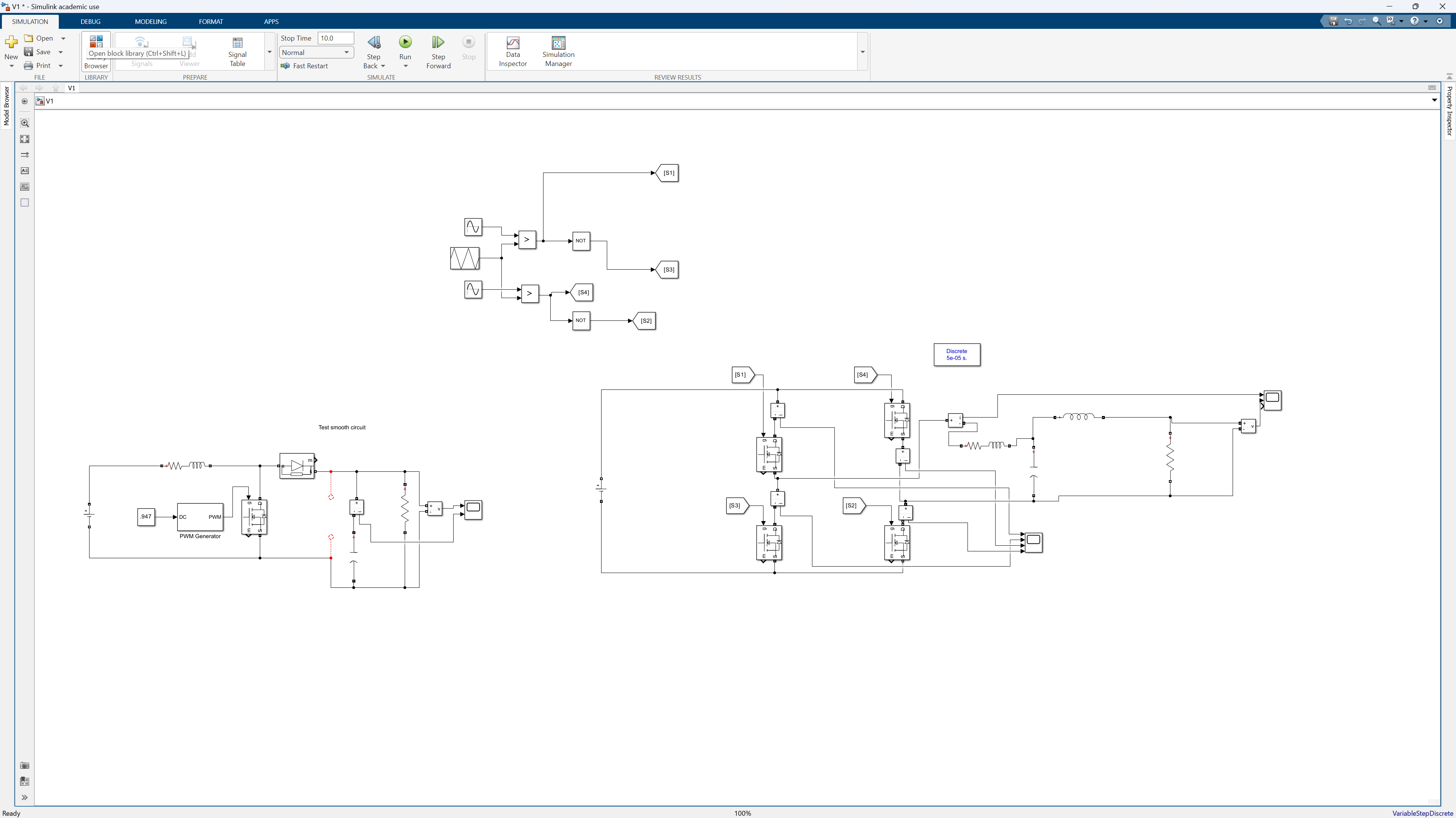The height and width of the screenshot is (818, 1456).
Task: Switch to the Modeling tab
Action: coord(150,22)
